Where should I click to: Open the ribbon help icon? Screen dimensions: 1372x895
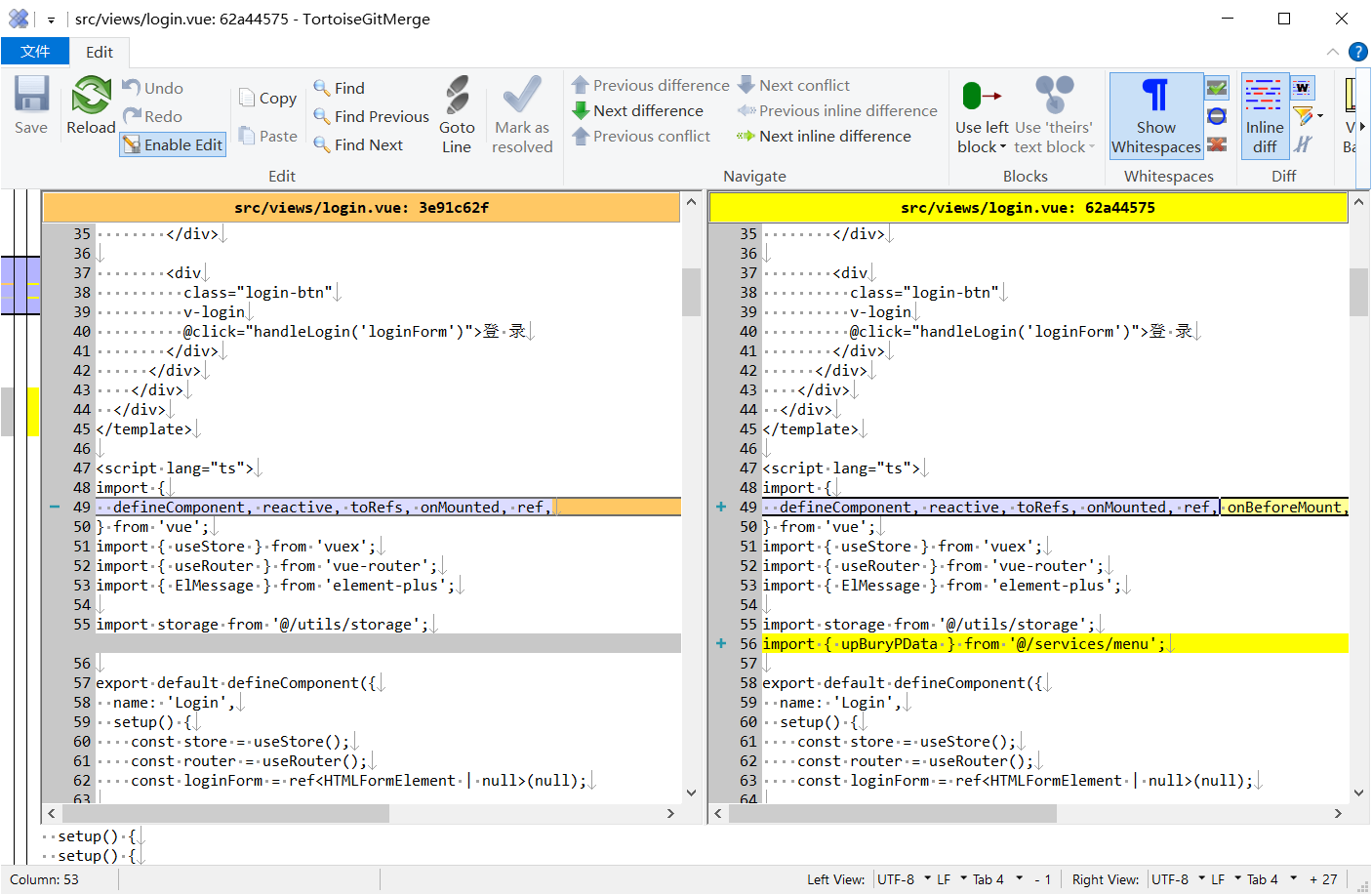[x=1357, y=52]
